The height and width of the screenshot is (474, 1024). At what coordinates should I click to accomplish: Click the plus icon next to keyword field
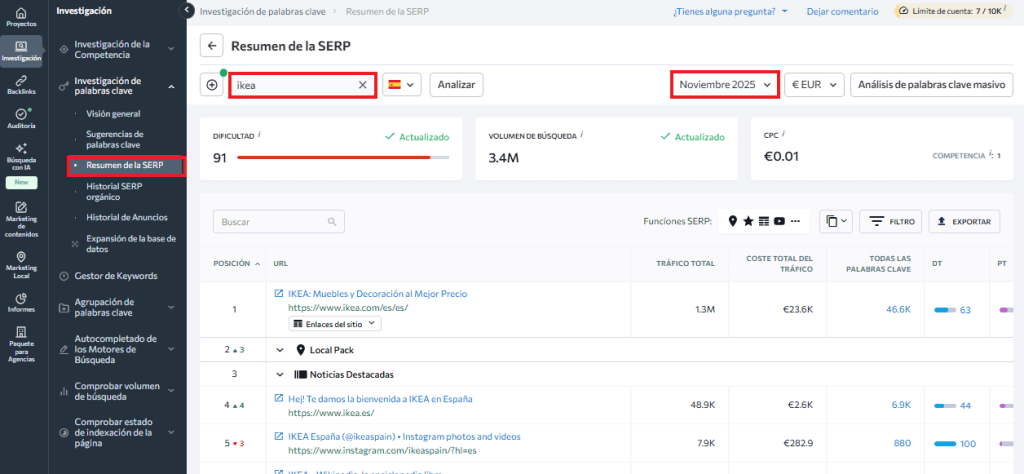click(x=212, y=85)
